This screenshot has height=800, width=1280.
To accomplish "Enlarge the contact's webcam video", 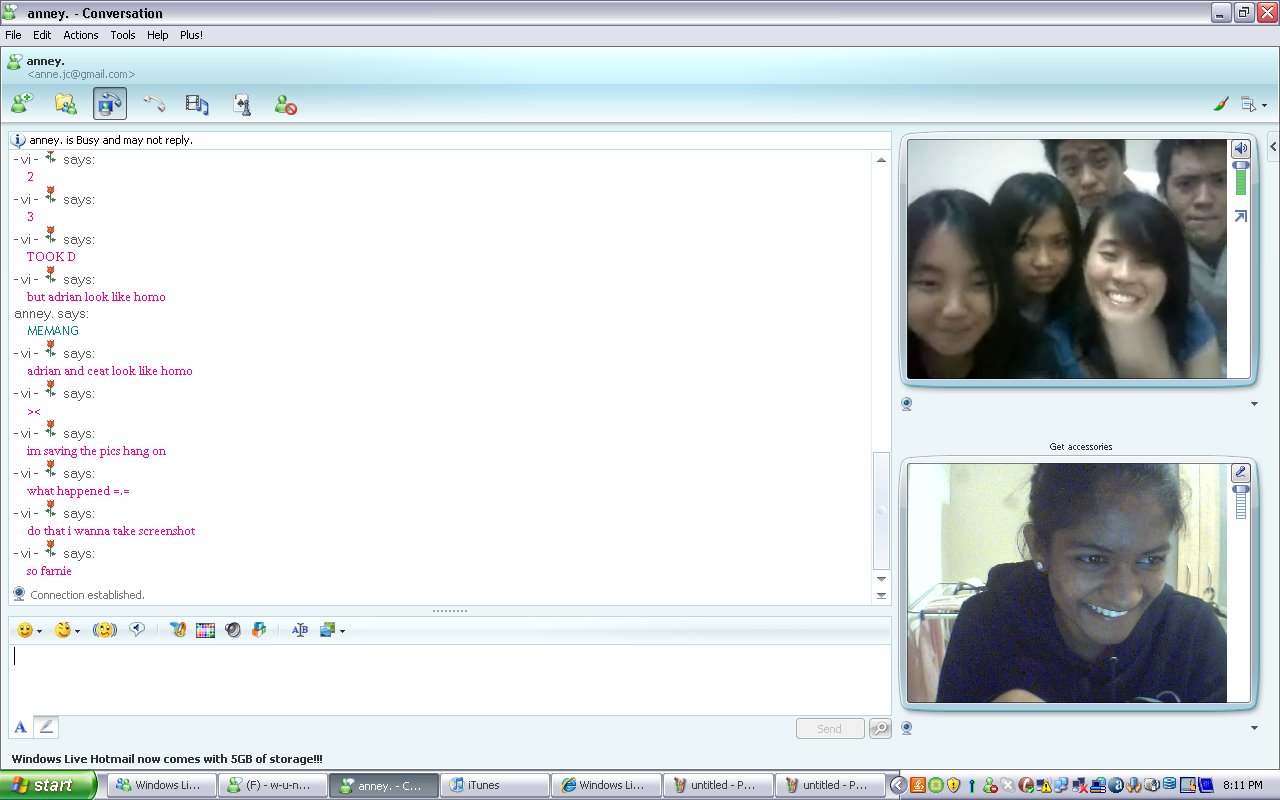I will 1241,216.
